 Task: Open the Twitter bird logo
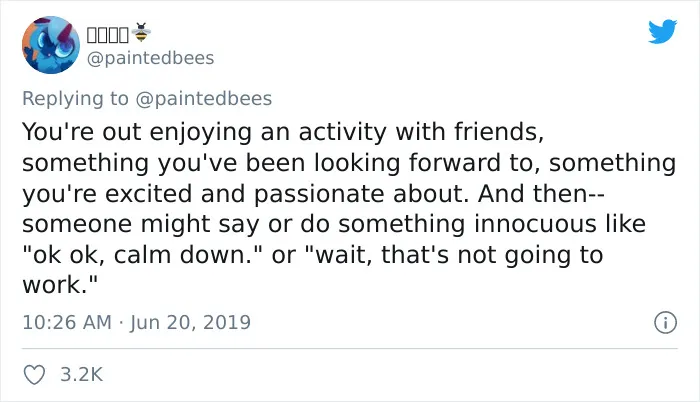coord(662,31)
